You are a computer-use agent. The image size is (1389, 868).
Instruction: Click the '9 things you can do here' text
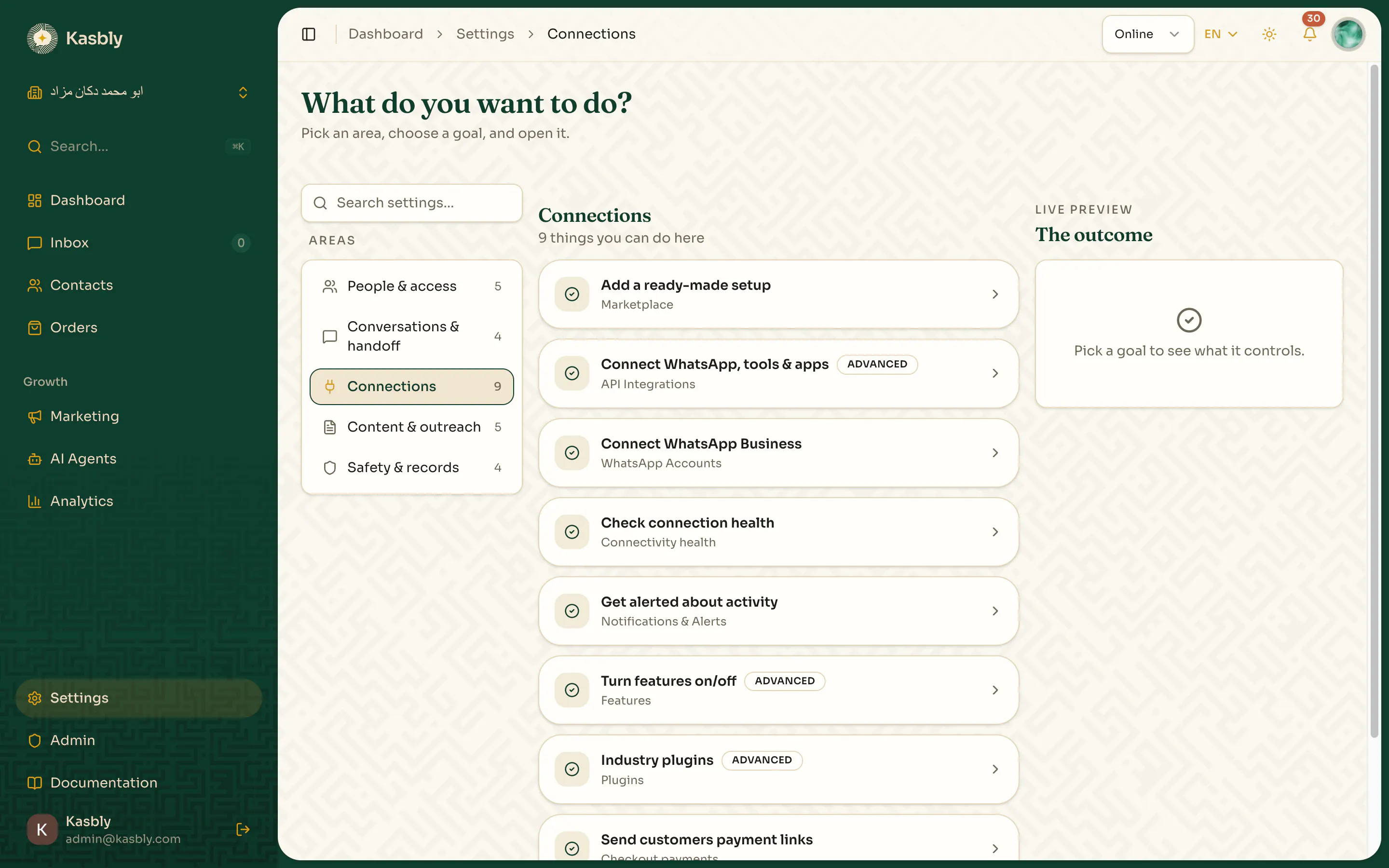(621, 238)
